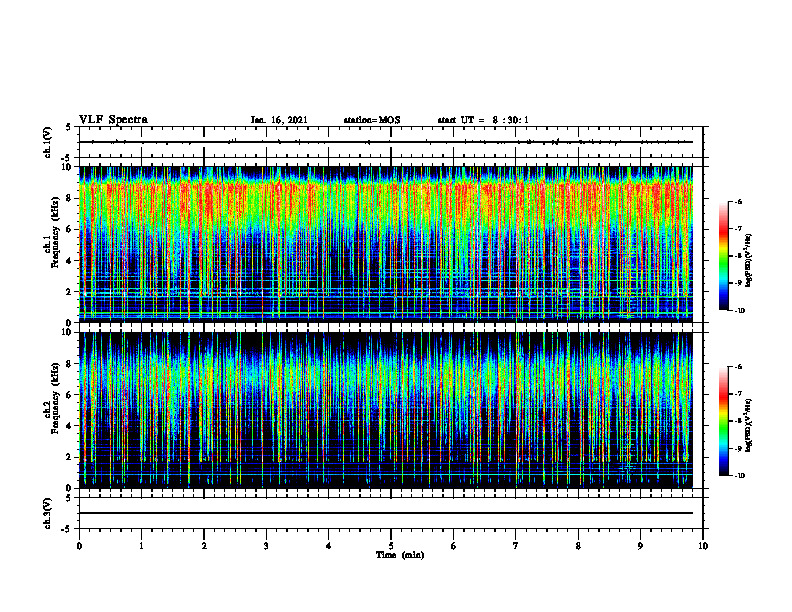Click the "ch.1(V)" waveform axis label
Screen dimensions: 792x612
pos(48,142)
